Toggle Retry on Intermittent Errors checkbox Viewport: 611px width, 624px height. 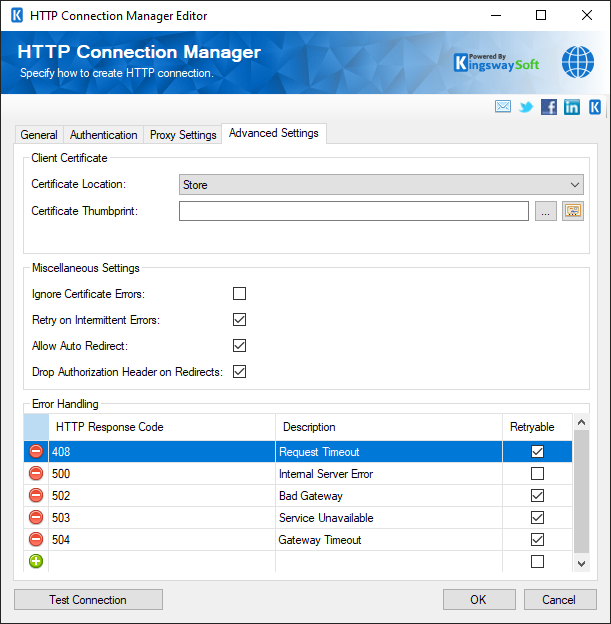(239, 320)
